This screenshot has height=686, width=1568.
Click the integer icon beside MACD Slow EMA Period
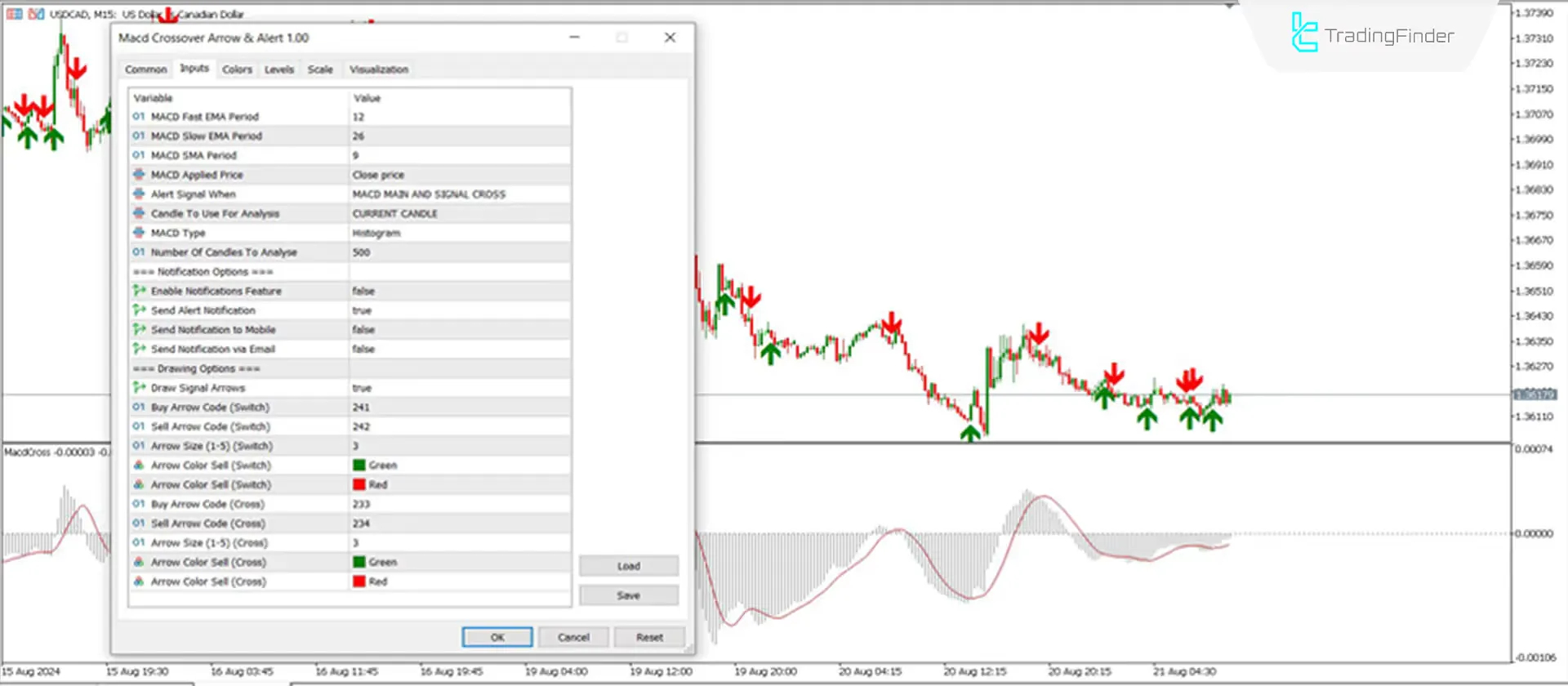139,136
